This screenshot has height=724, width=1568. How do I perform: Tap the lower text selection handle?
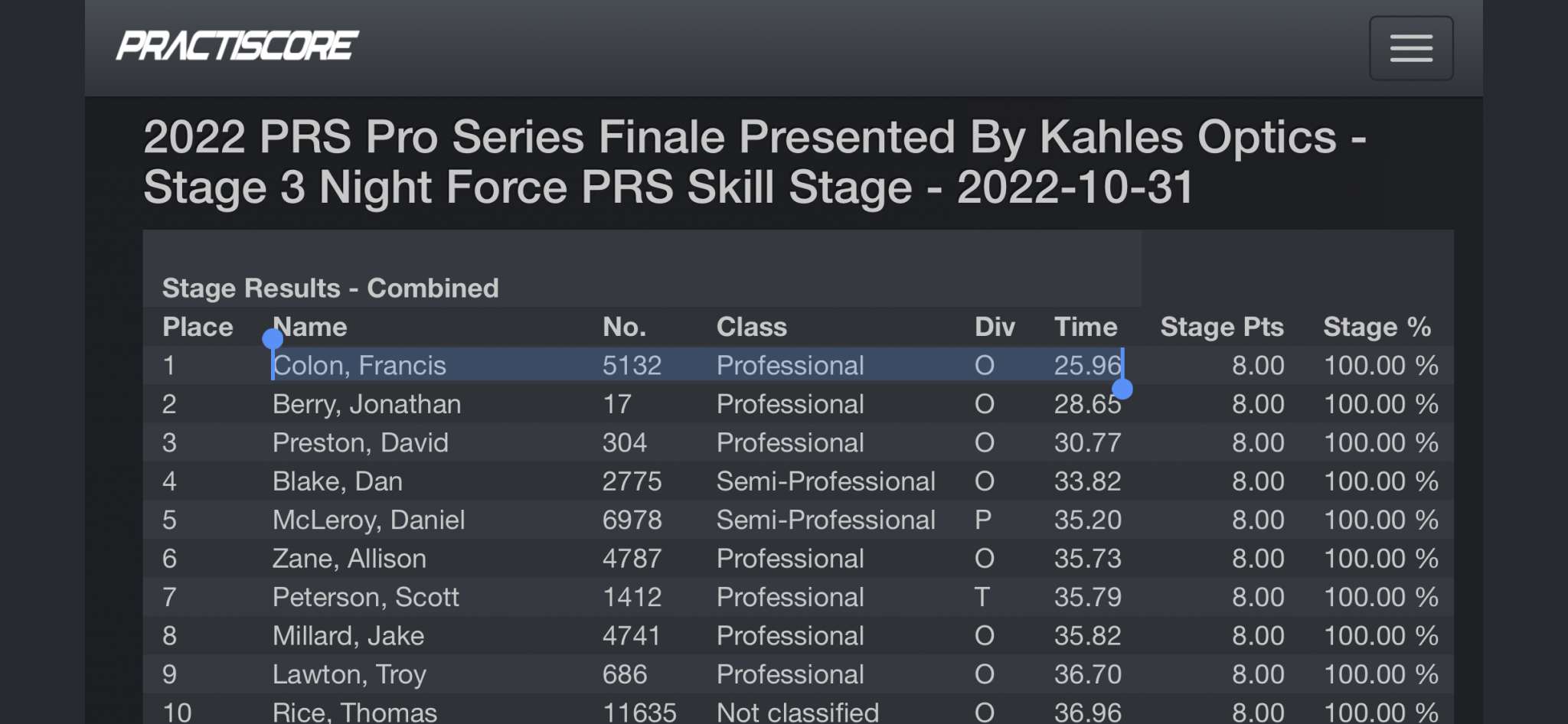click(x=1122, y=390)
